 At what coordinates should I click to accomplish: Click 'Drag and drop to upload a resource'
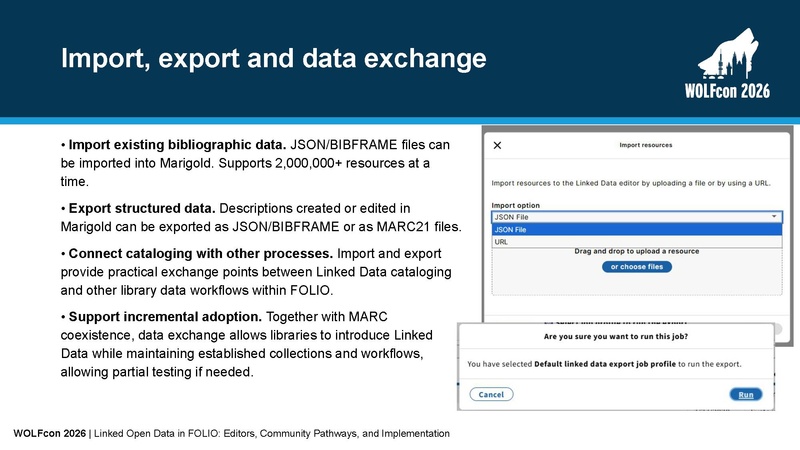coord(637,251)
